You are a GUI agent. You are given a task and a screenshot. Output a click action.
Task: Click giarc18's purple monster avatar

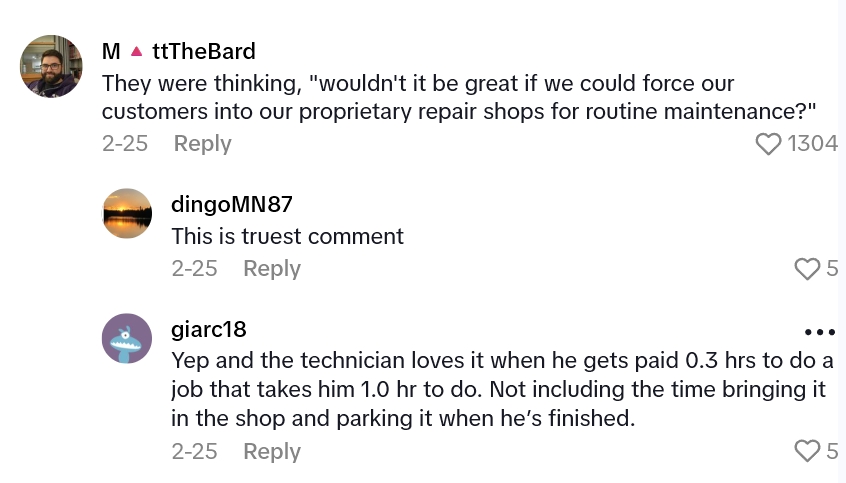click(127, 338)
